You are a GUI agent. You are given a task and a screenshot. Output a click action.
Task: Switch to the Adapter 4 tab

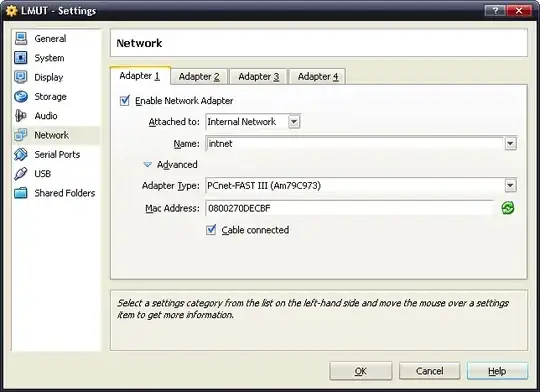coord(318,76)
